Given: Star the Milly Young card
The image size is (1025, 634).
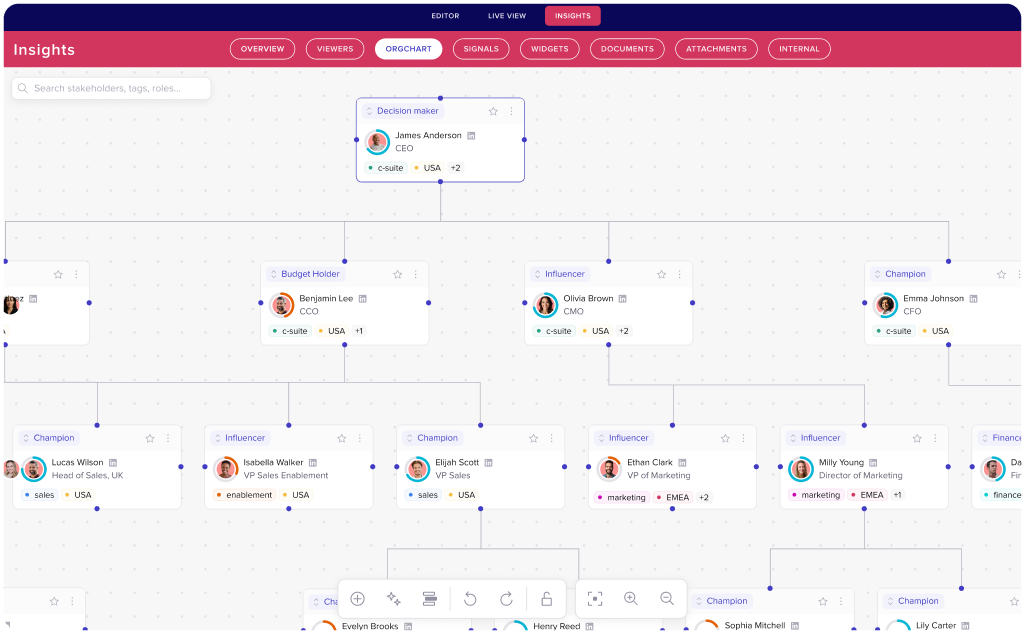Looking at the screenshot, I should (917, 439).
